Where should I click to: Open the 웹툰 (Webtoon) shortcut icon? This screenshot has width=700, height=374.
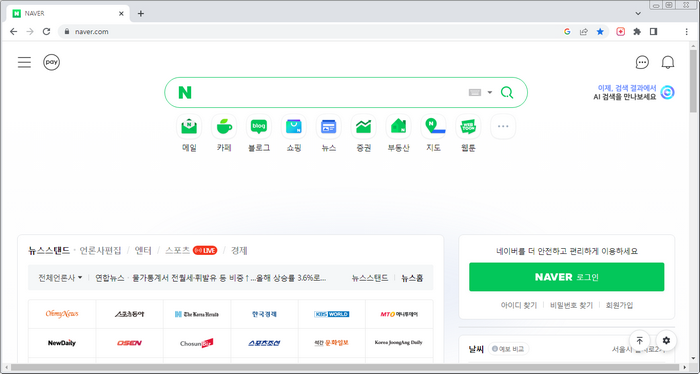tap(468, 127)
